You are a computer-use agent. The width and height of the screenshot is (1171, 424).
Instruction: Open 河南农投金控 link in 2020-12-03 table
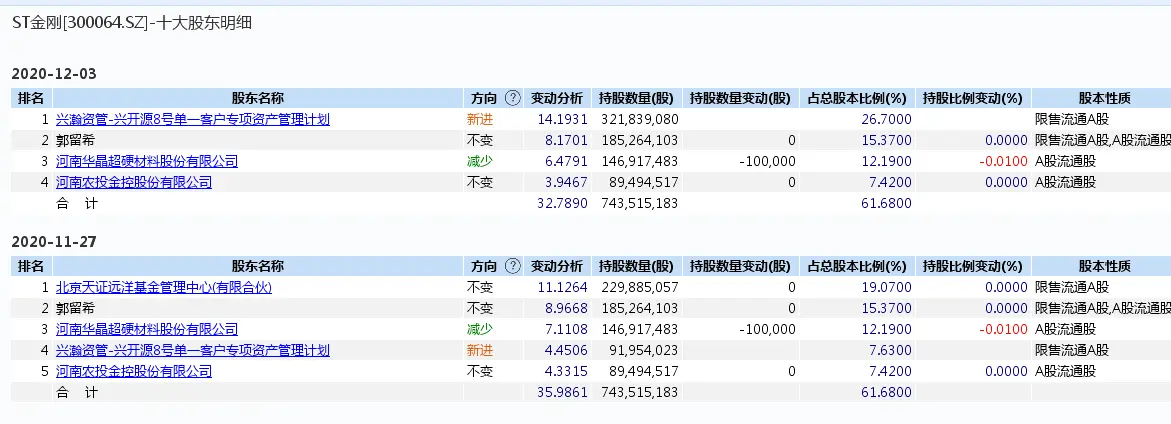(x=134, y=181)
